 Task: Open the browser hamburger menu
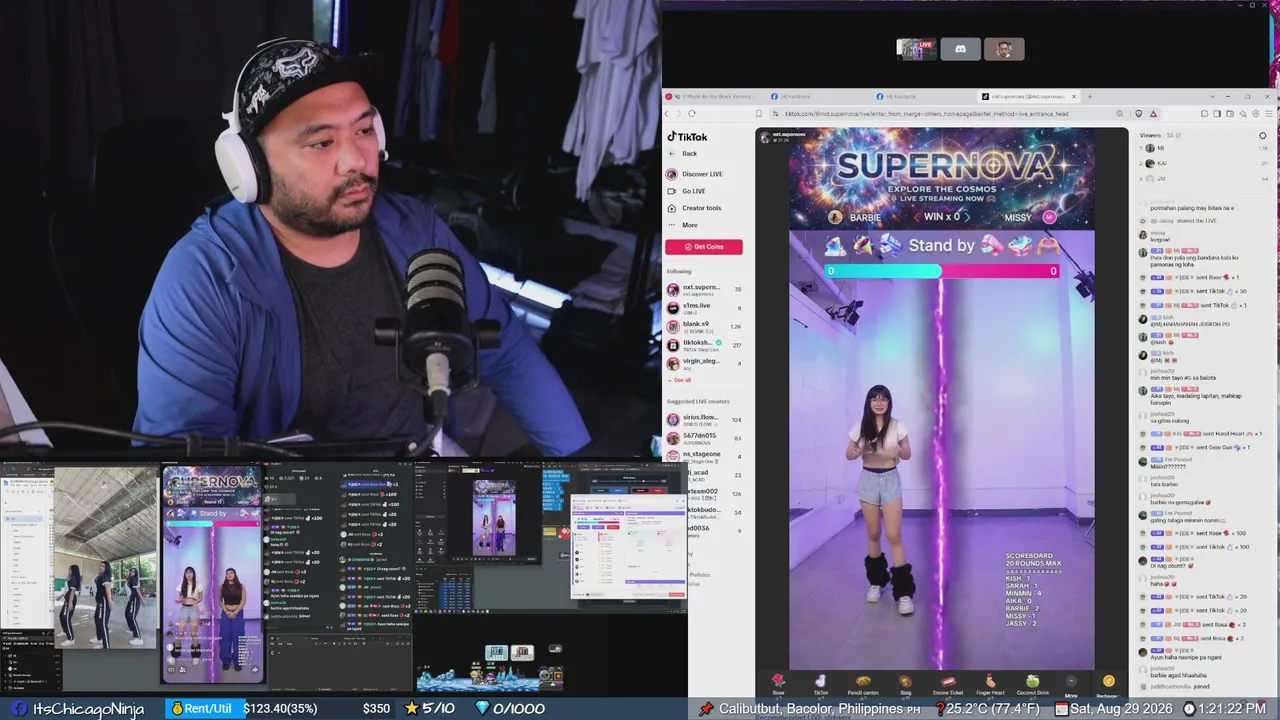tap(1267, 114)
